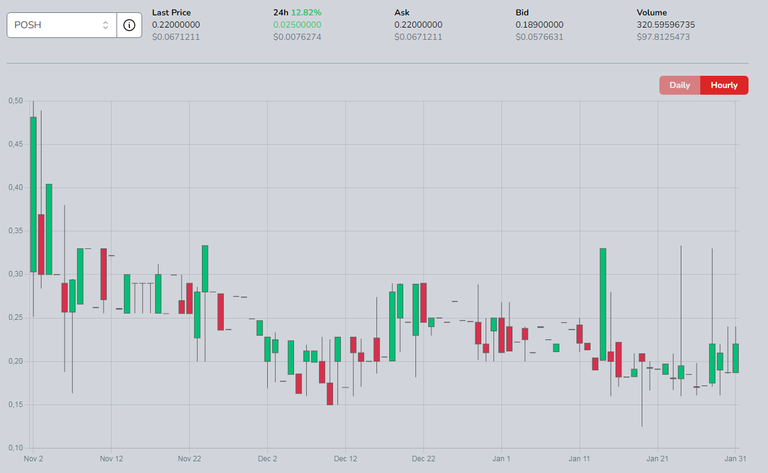
Task: Click the Nov 12 date label
Action: (x=111, y=459)
